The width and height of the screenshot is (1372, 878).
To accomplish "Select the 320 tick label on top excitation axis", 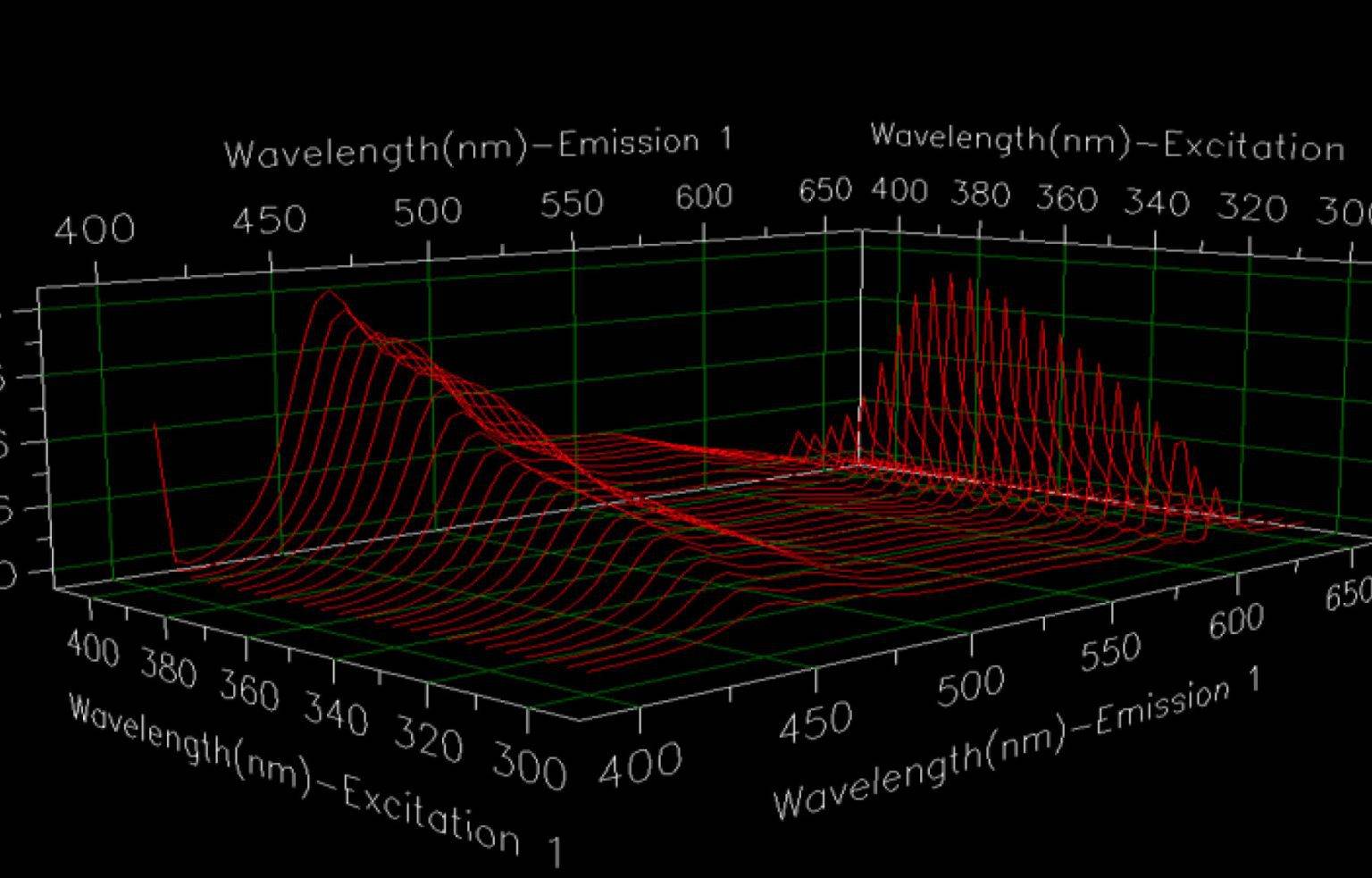I will coord(1252,207).
